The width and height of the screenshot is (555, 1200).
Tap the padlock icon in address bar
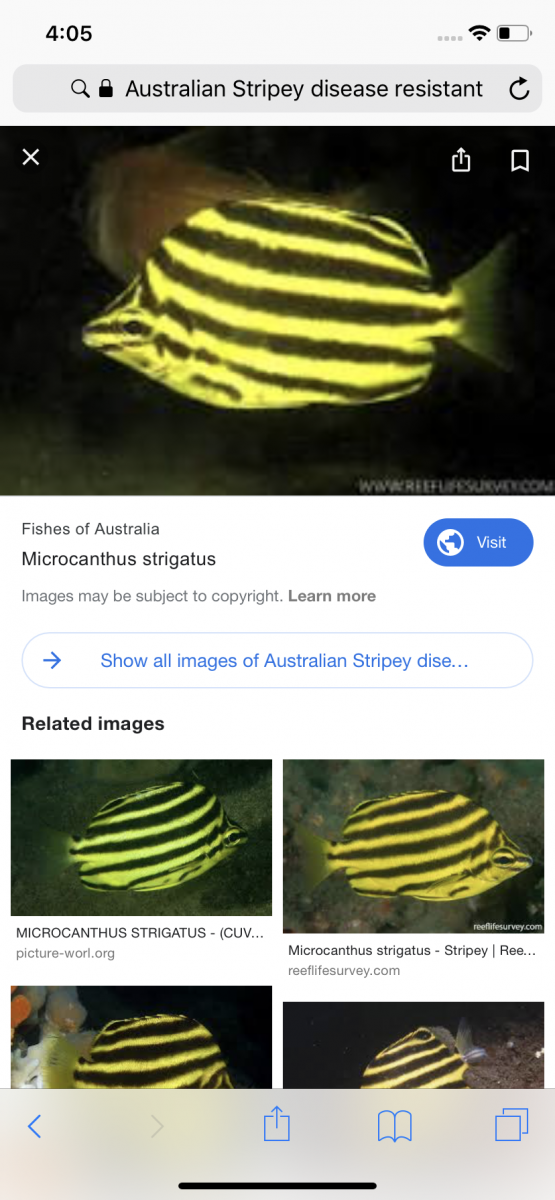point(106,89)
